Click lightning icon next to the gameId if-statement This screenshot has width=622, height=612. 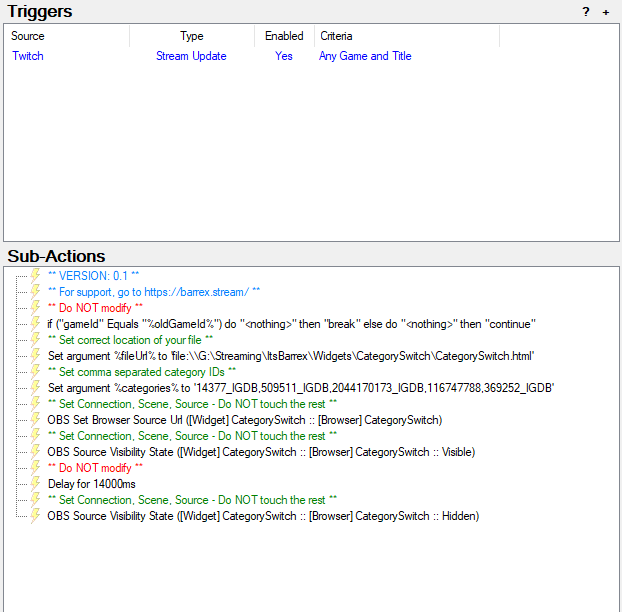click(36, 323)
